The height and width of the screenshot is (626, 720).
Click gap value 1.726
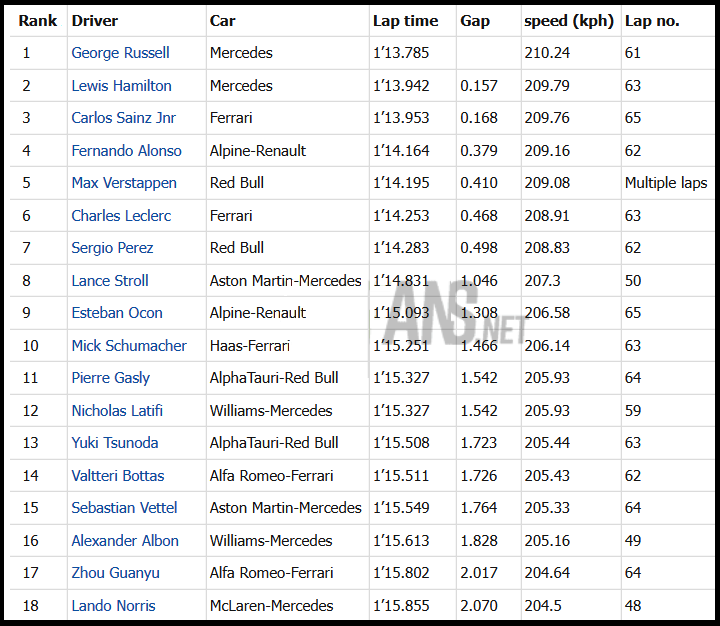point(479,475)
